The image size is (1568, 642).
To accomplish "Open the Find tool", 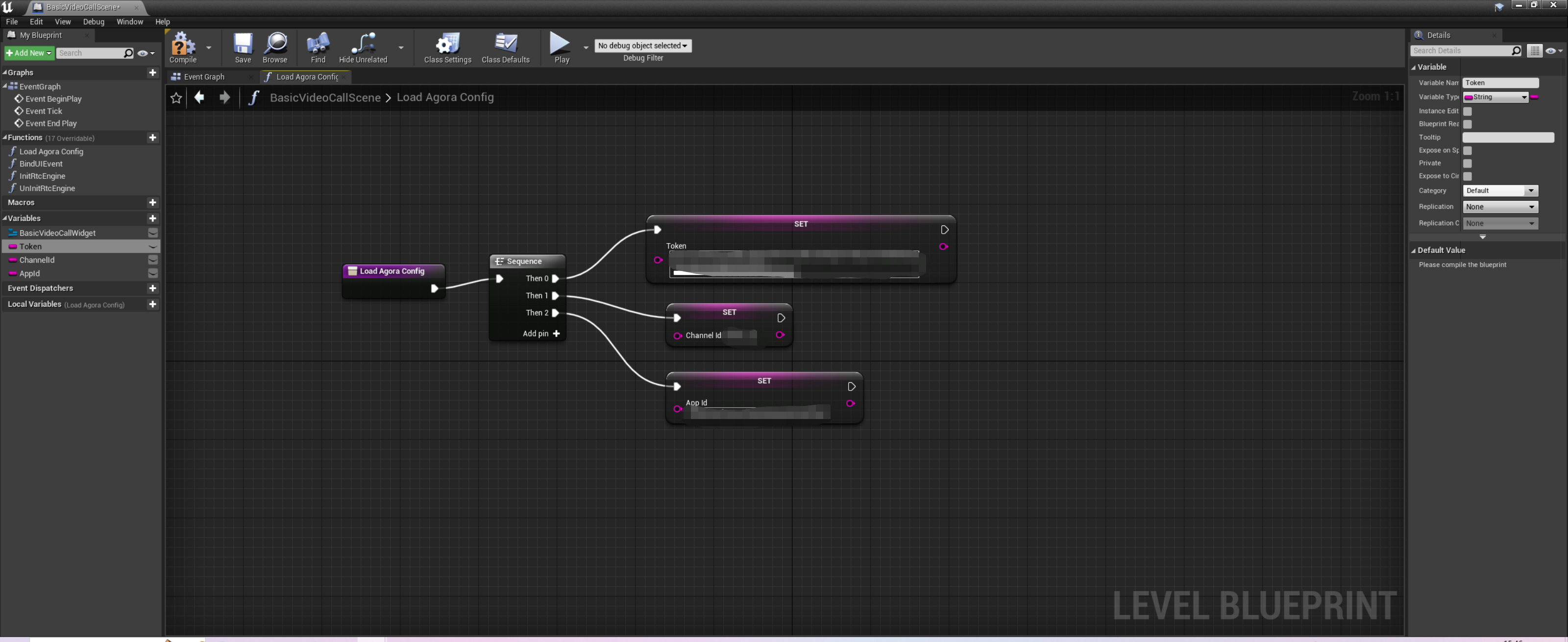I will tap(318, 48).
